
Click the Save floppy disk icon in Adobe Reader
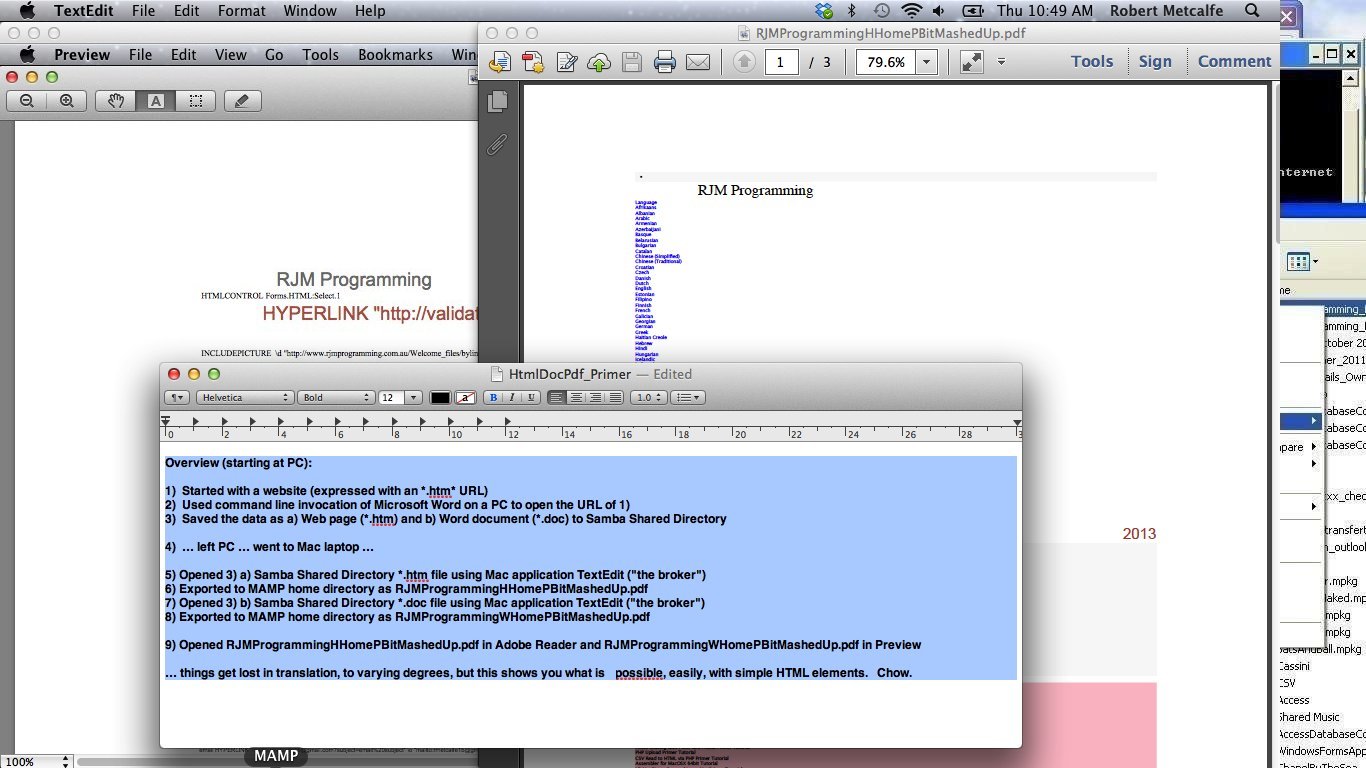coord(632,62)
